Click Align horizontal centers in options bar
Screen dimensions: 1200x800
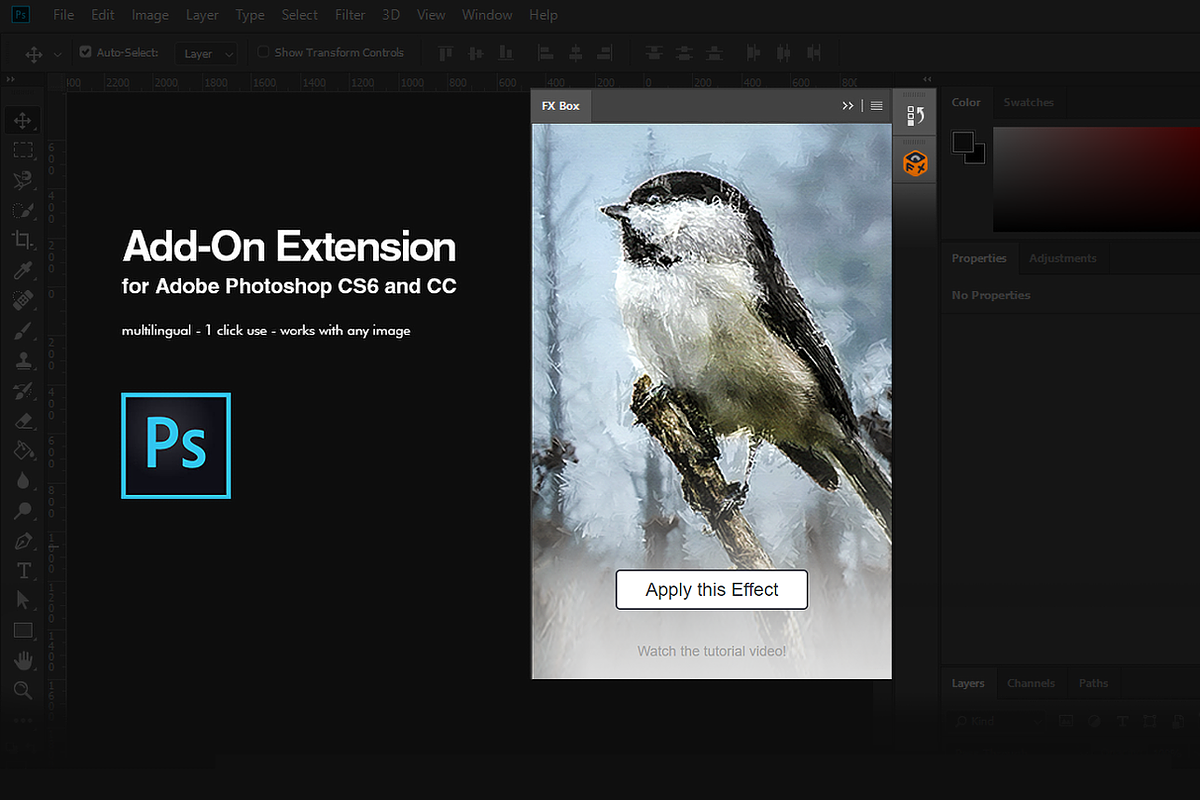(575, 53)
